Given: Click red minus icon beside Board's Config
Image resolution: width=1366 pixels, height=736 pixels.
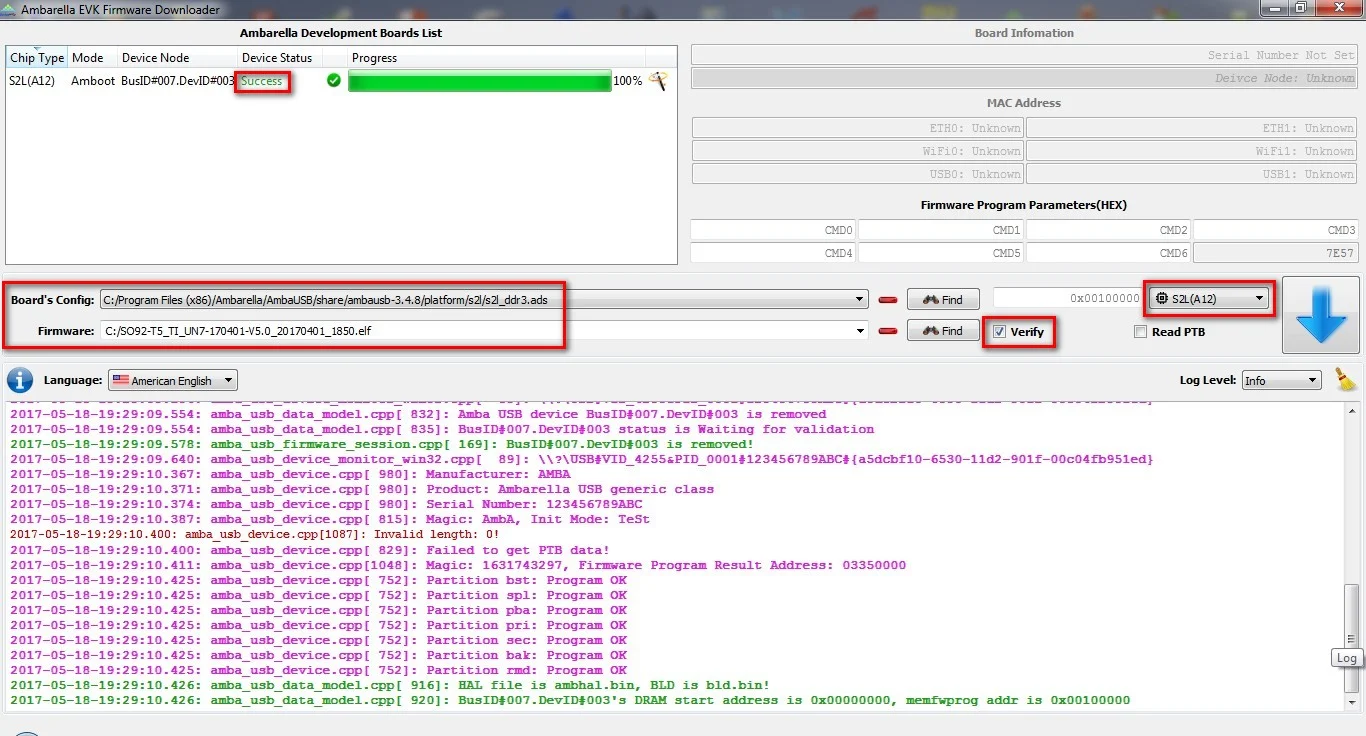Looking at the screenshot, I should pyautogui.click(x=887, y=299).
